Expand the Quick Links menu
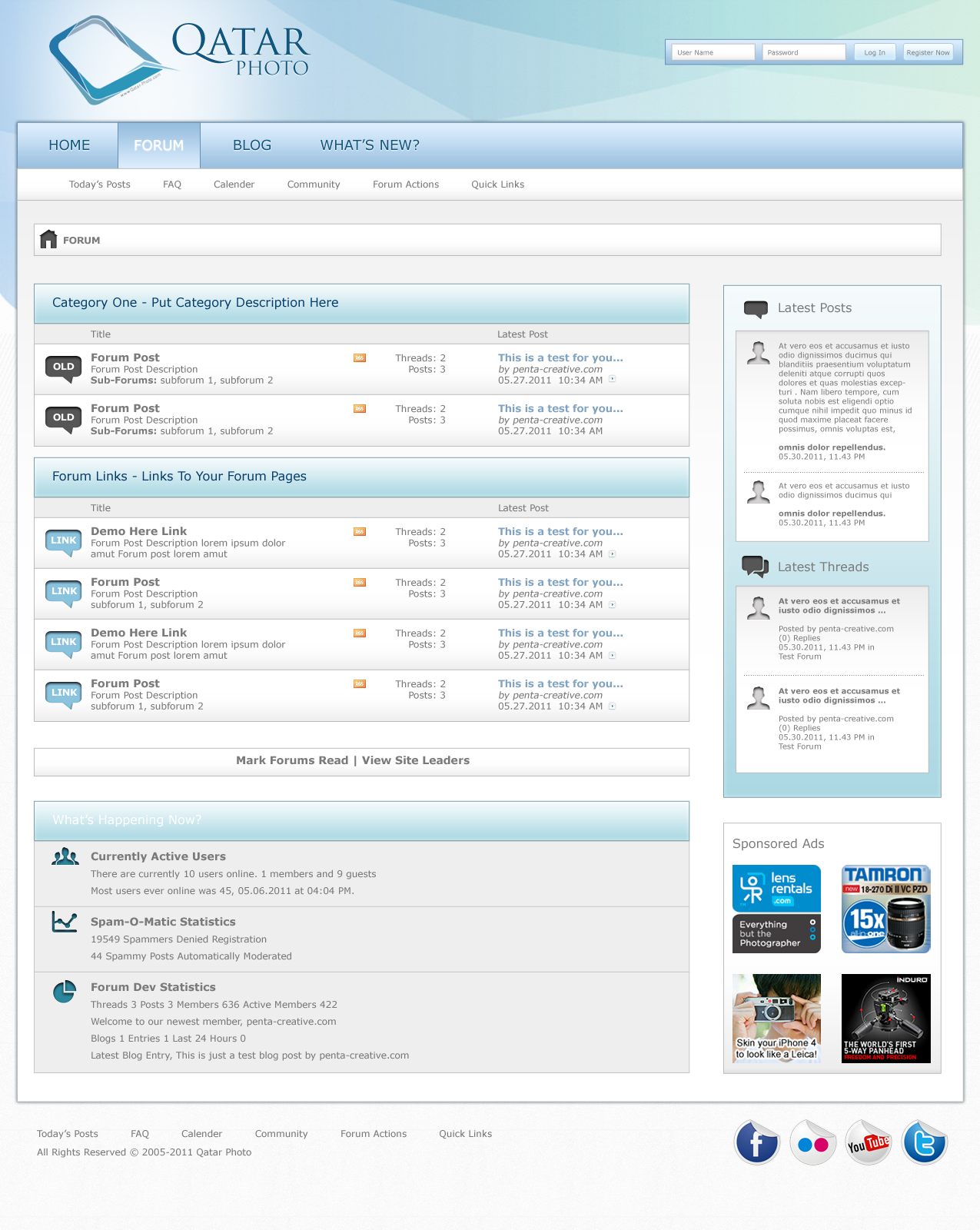This screenshot has width=980, height=1230. click(x=497, y=184)
